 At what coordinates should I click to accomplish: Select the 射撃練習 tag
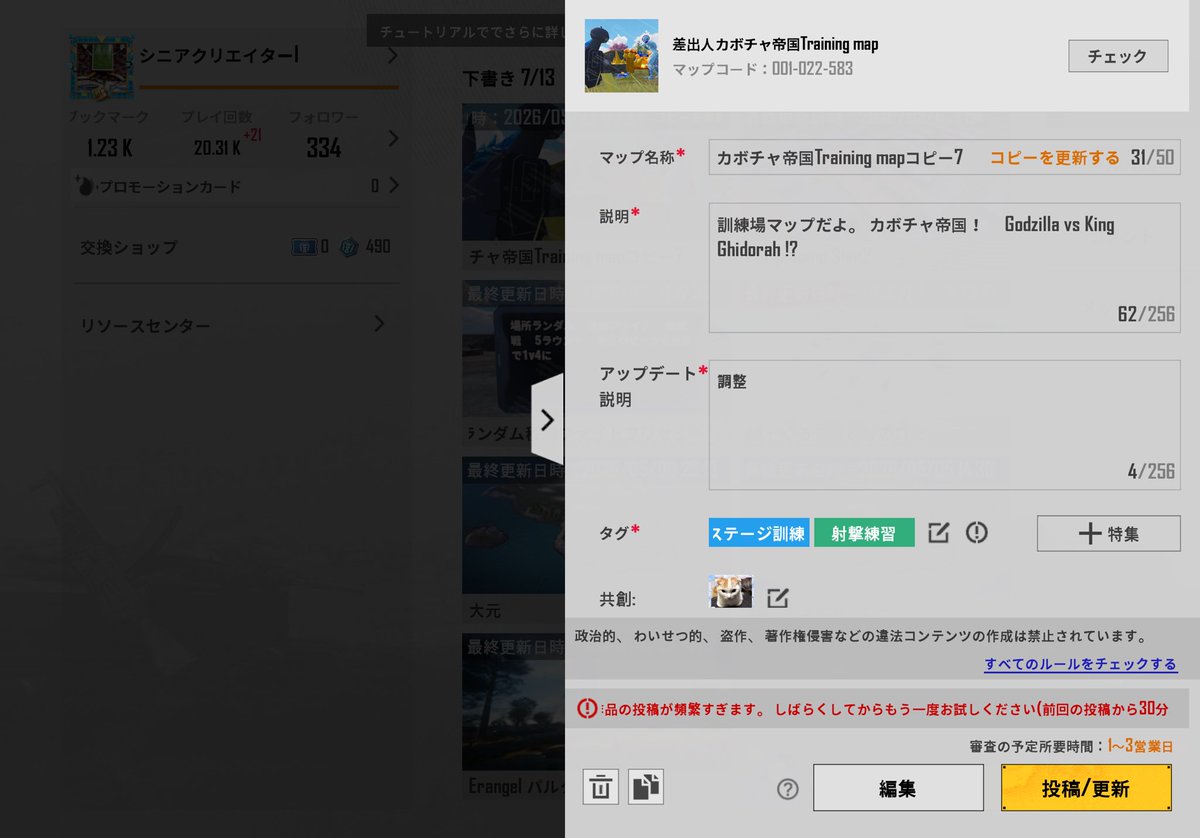click(x=864, y=533)
